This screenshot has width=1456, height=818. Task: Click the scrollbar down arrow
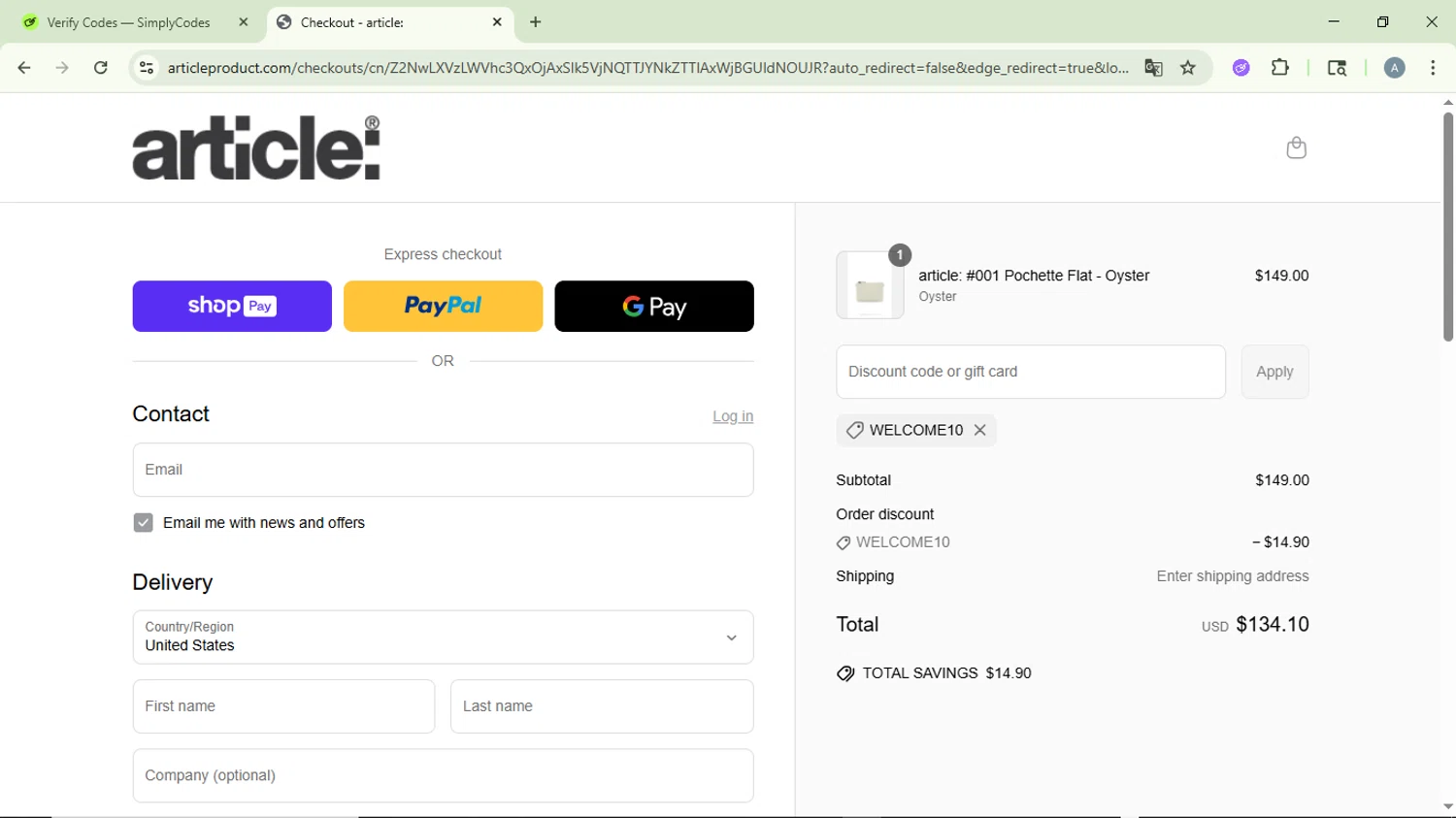[1448, 806]
